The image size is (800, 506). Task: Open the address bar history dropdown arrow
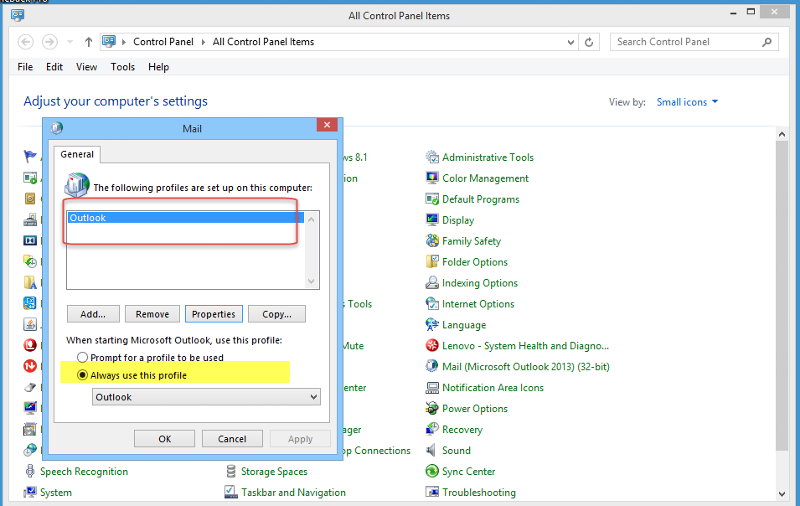(571, 42)
